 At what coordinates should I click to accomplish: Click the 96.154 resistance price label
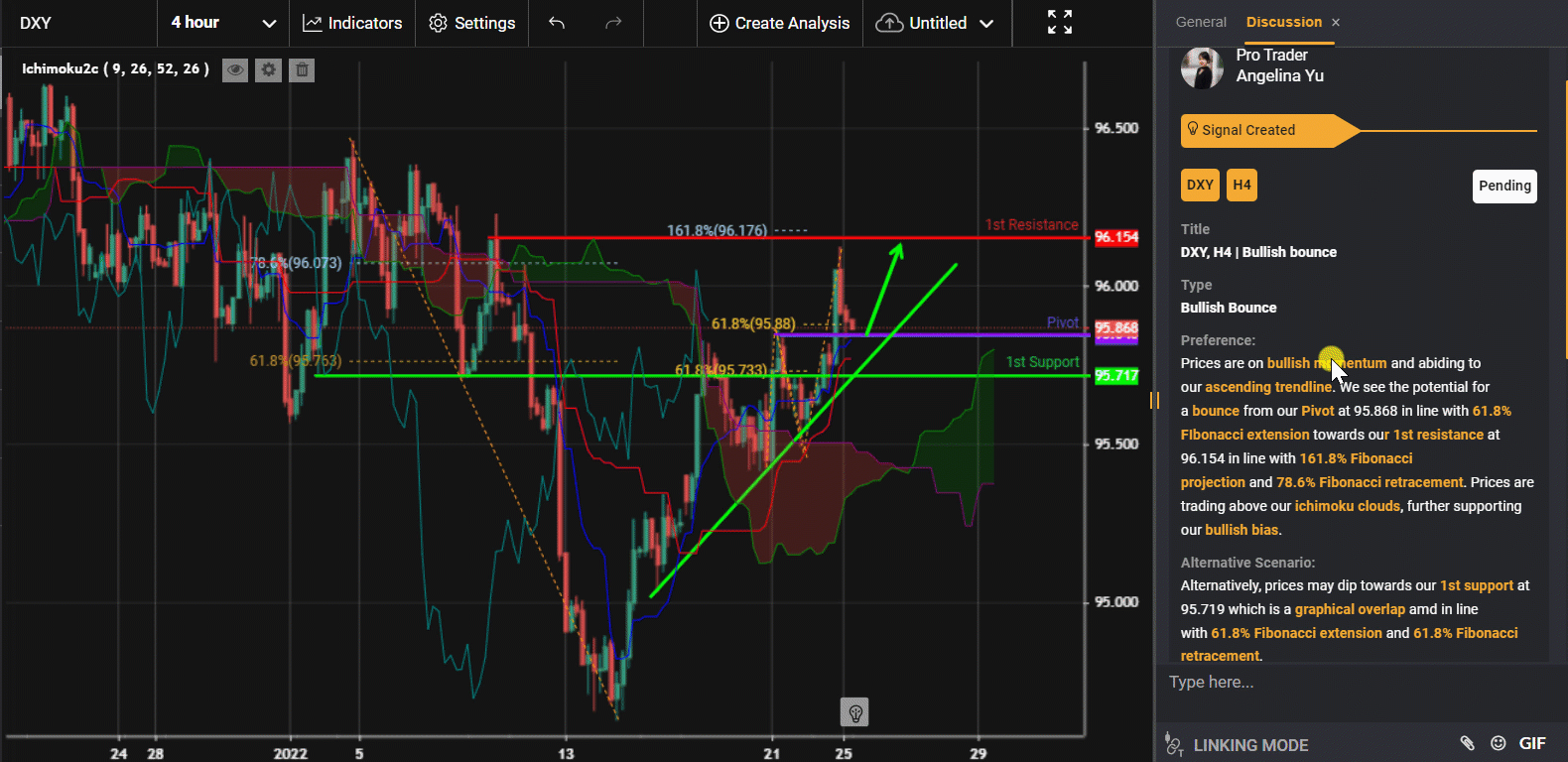(1116, 237)
